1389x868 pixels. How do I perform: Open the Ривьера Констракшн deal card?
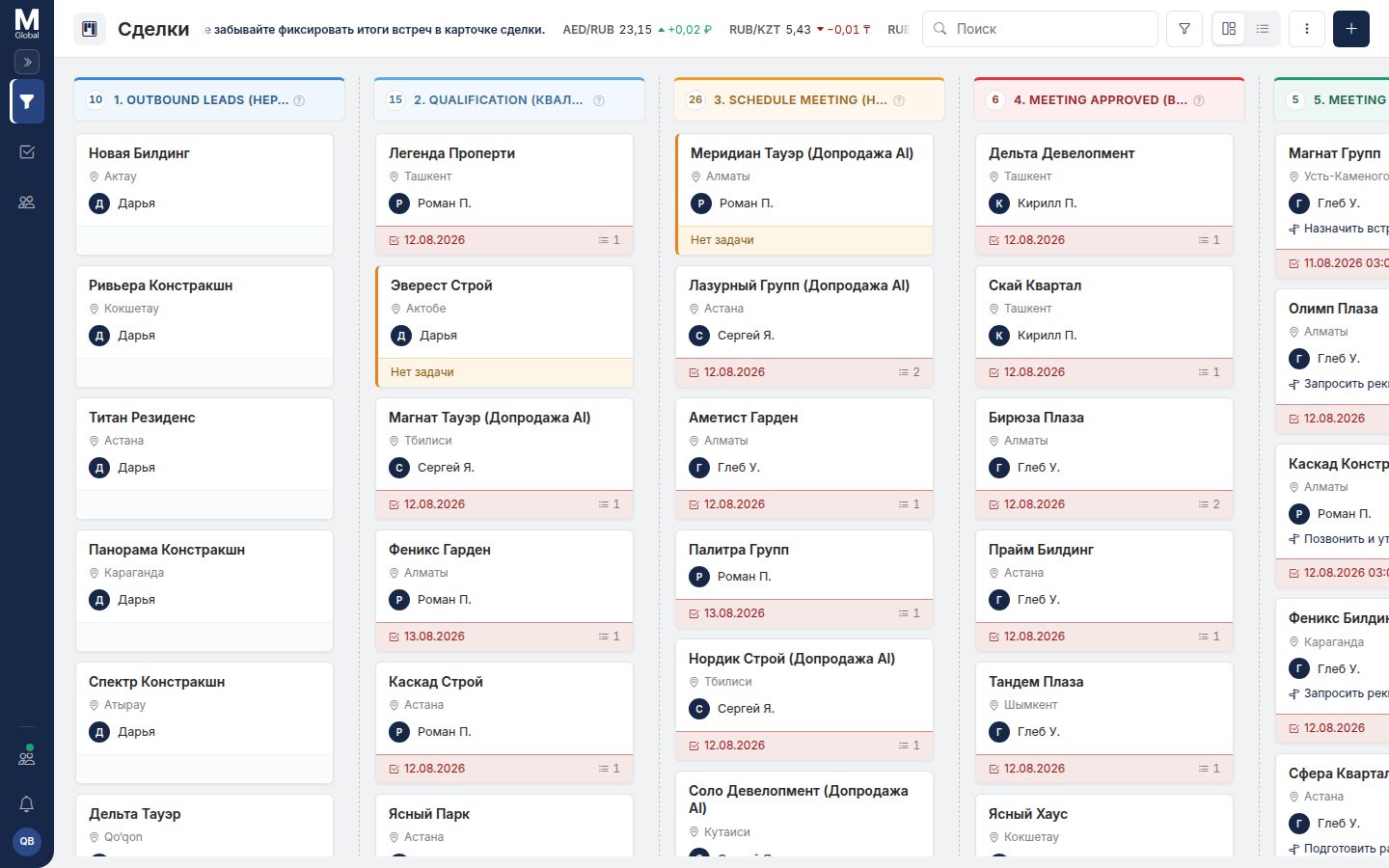tap(204, 326)
